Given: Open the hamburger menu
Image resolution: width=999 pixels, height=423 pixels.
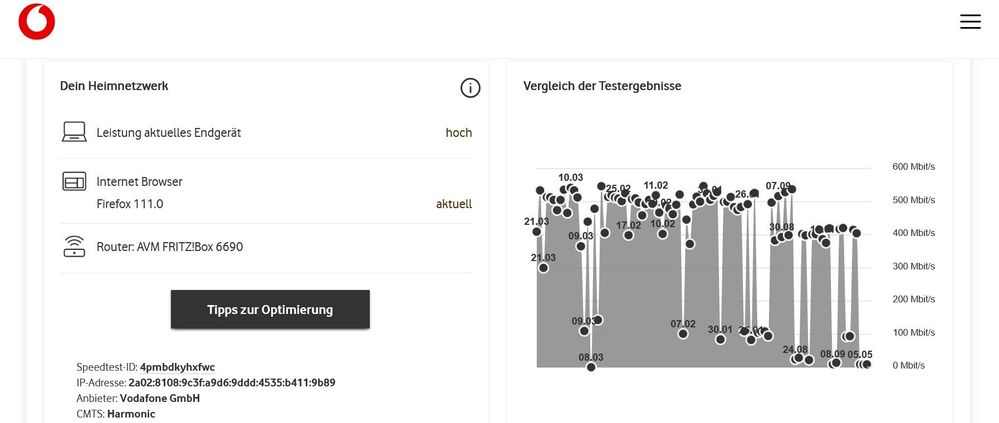Looking at the screenshot, I should [970, 22].
